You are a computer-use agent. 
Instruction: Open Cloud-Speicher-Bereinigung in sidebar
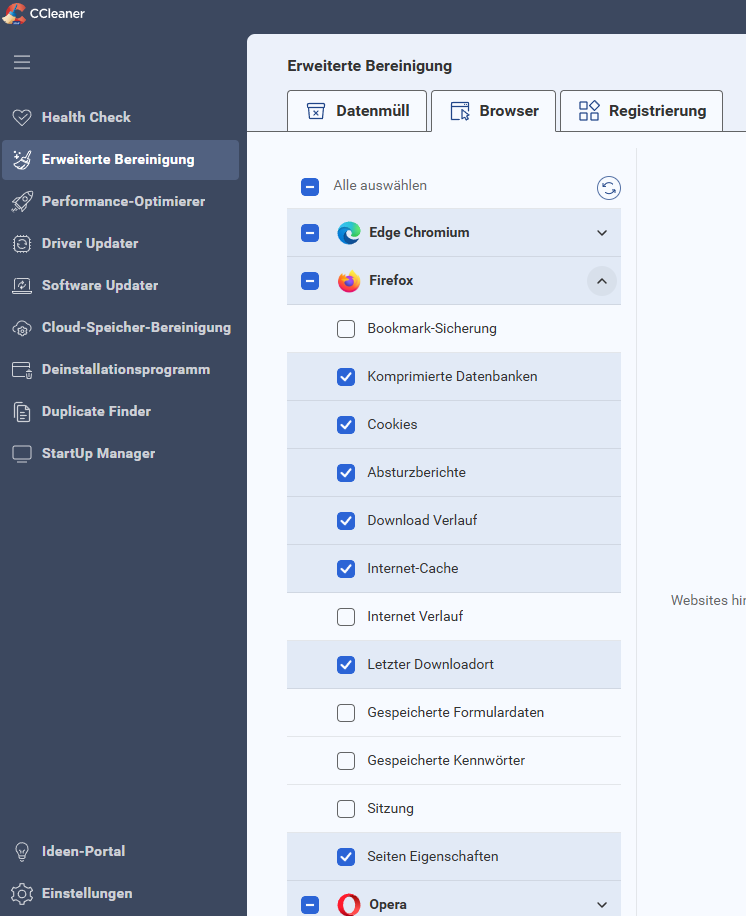coord(135,327)
